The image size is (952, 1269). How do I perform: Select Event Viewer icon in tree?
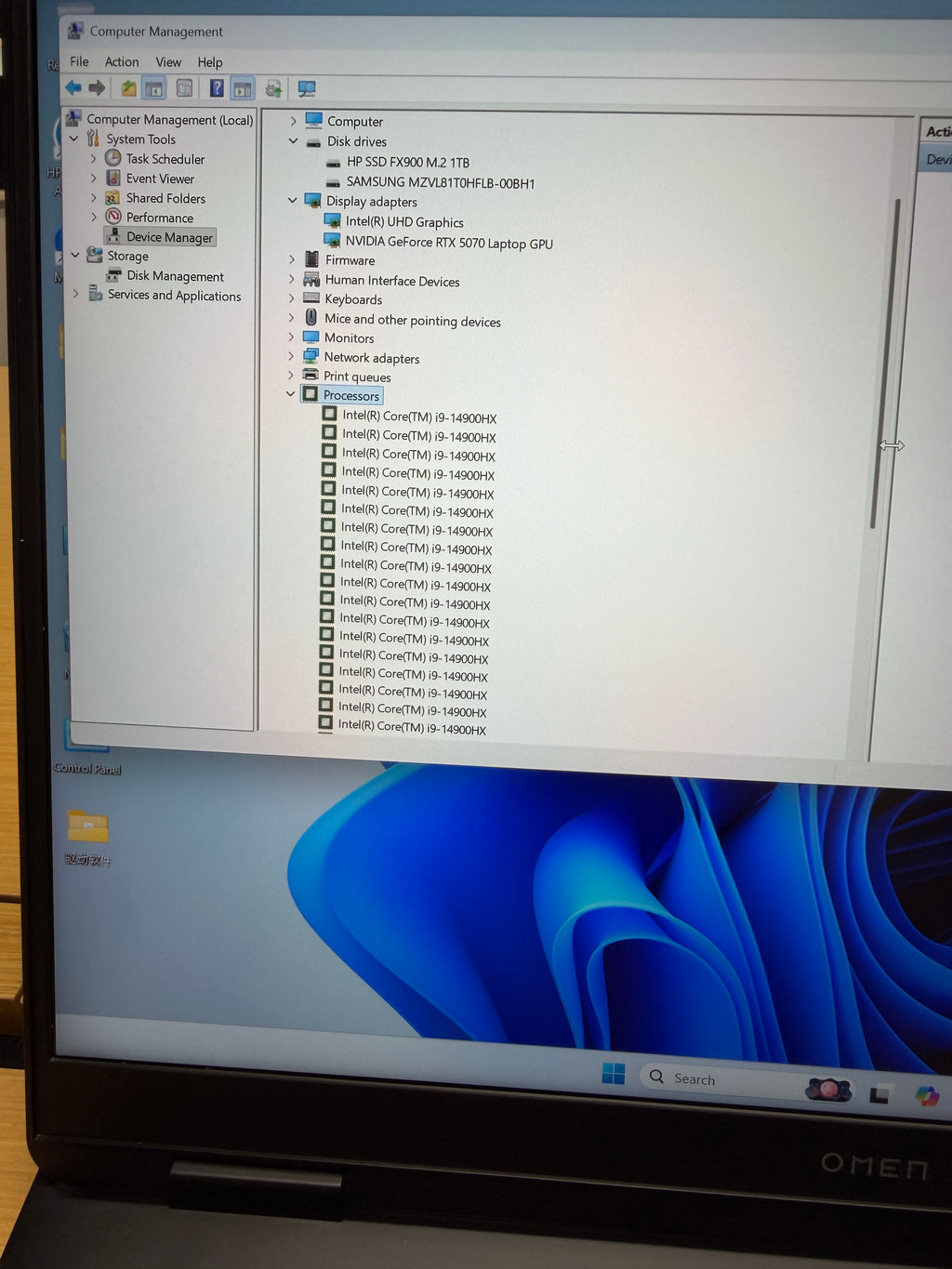(x=113, y=178)
